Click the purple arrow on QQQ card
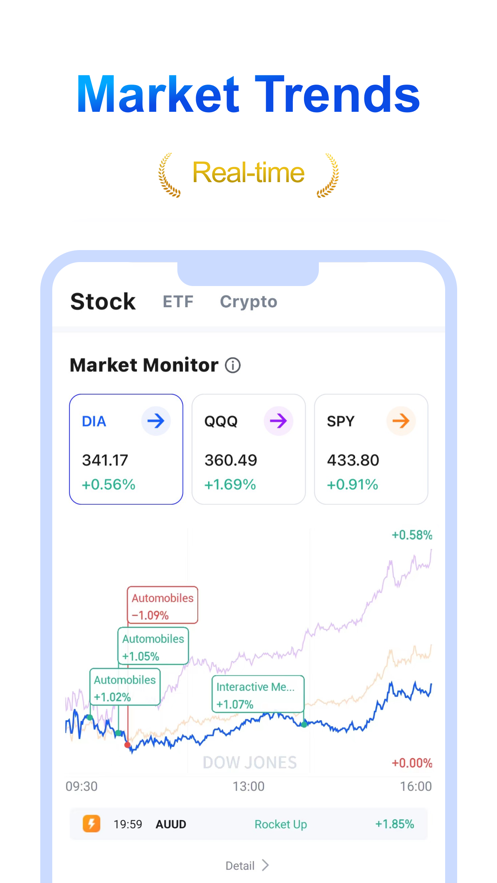Screen dimensions: 497x883 coord(278,421)
